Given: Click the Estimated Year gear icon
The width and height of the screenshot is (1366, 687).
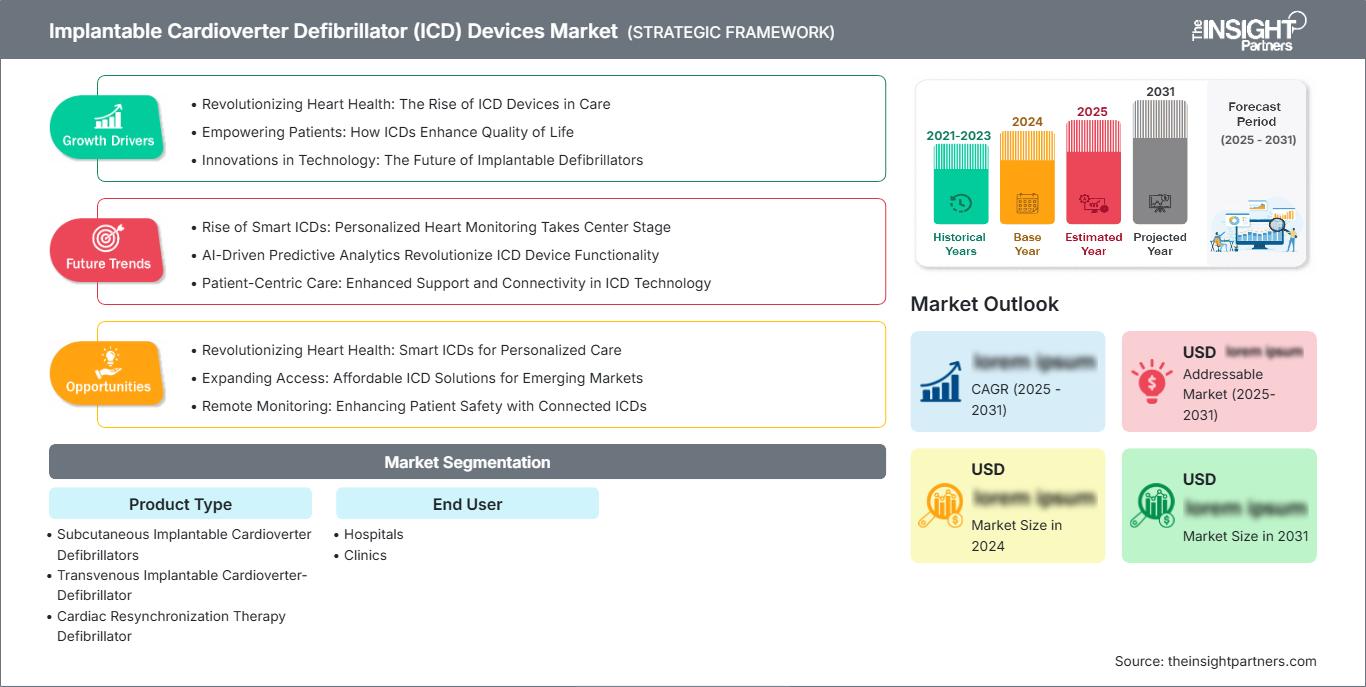Looking at the screenshot, I should (1093, 204).
